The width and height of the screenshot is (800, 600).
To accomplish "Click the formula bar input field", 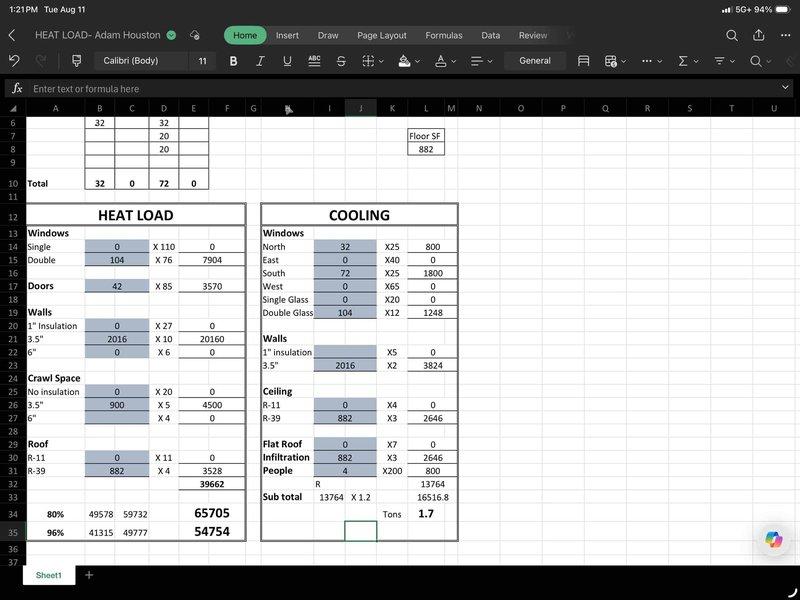I will pyautogui.click(x=403, y=89).
